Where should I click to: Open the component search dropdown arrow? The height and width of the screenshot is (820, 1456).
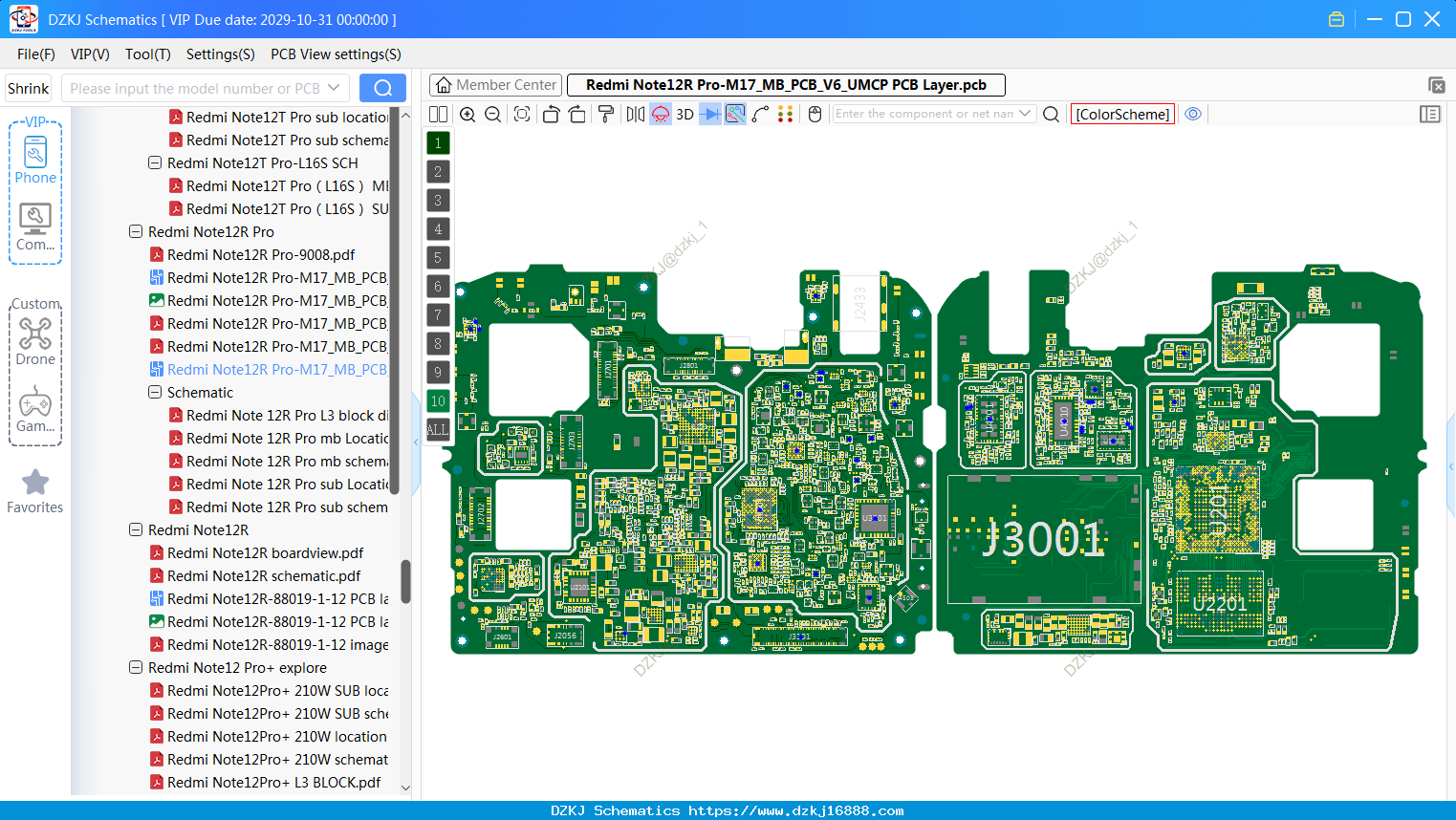[x=1026, y=114]
